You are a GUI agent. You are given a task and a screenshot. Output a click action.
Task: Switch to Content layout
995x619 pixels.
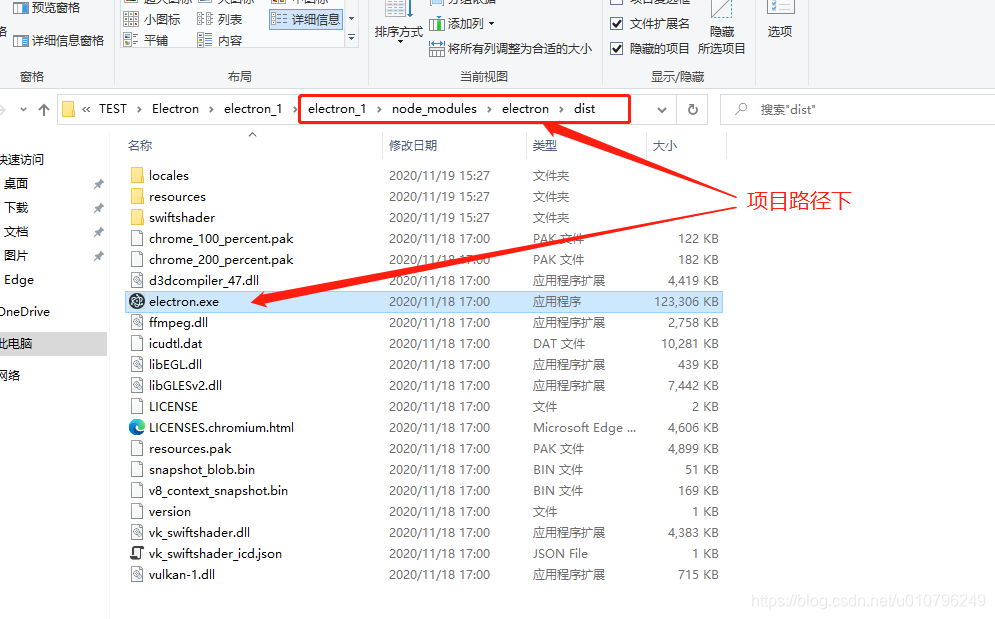220,40
